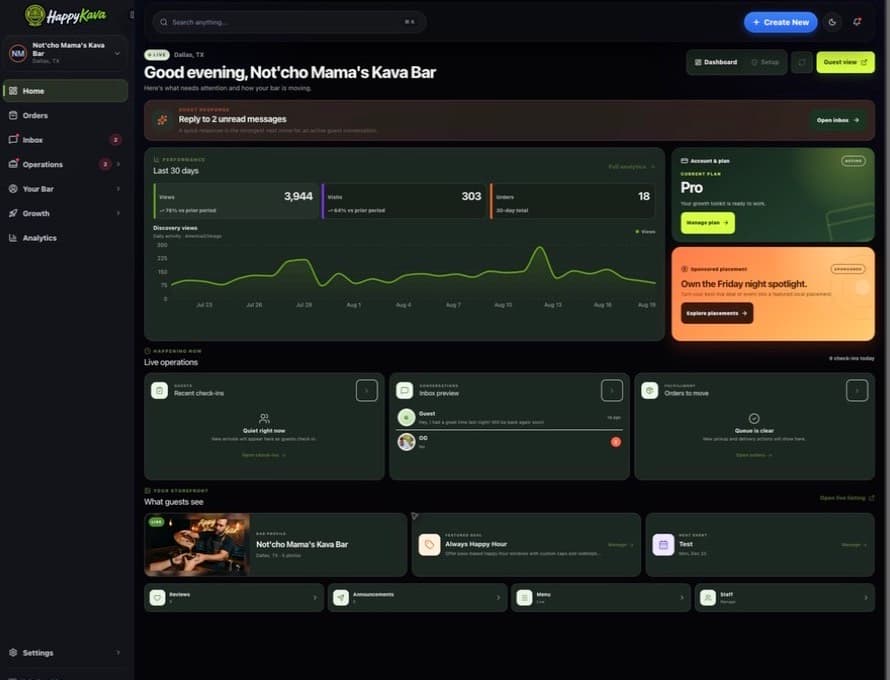890x680 pixels.
Task: Open the Guest conversation in the inbox preview
Action: (x=509, y=418)
